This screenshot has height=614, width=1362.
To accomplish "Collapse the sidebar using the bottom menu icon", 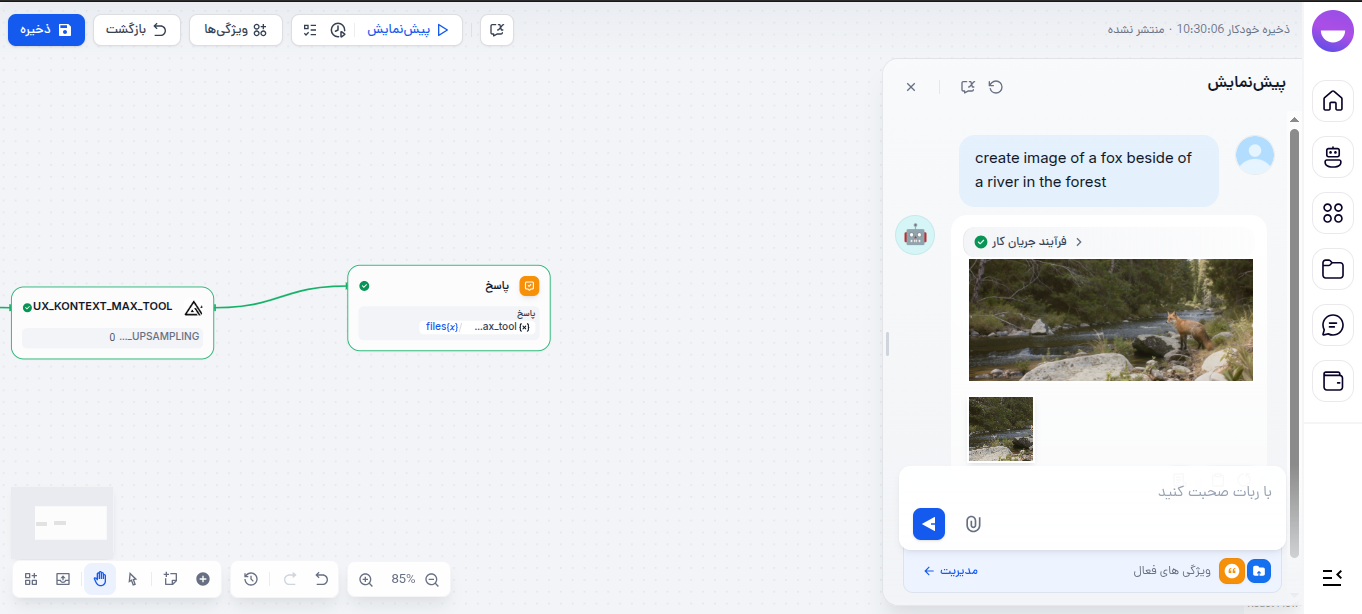I will (x=1331, y=576).
